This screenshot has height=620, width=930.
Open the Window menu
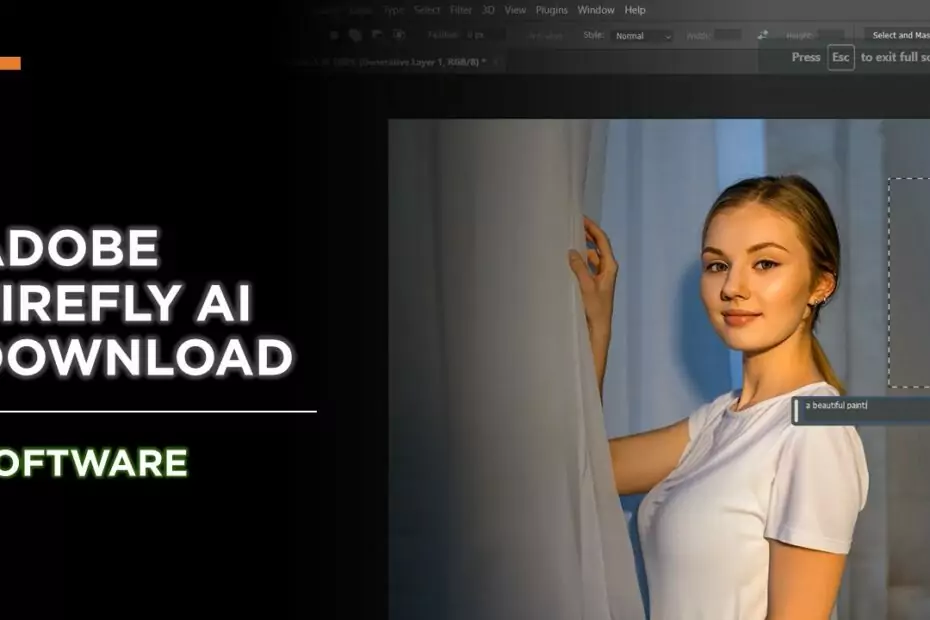(x=595, y=9)
